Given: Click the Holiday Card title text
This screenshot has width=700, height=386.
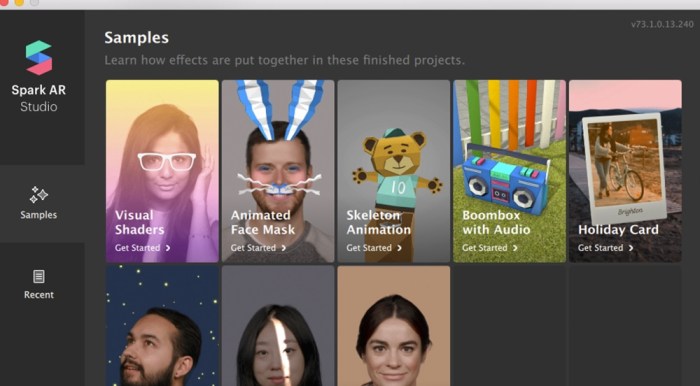Looking at the screenshot, I should [618, 229].
